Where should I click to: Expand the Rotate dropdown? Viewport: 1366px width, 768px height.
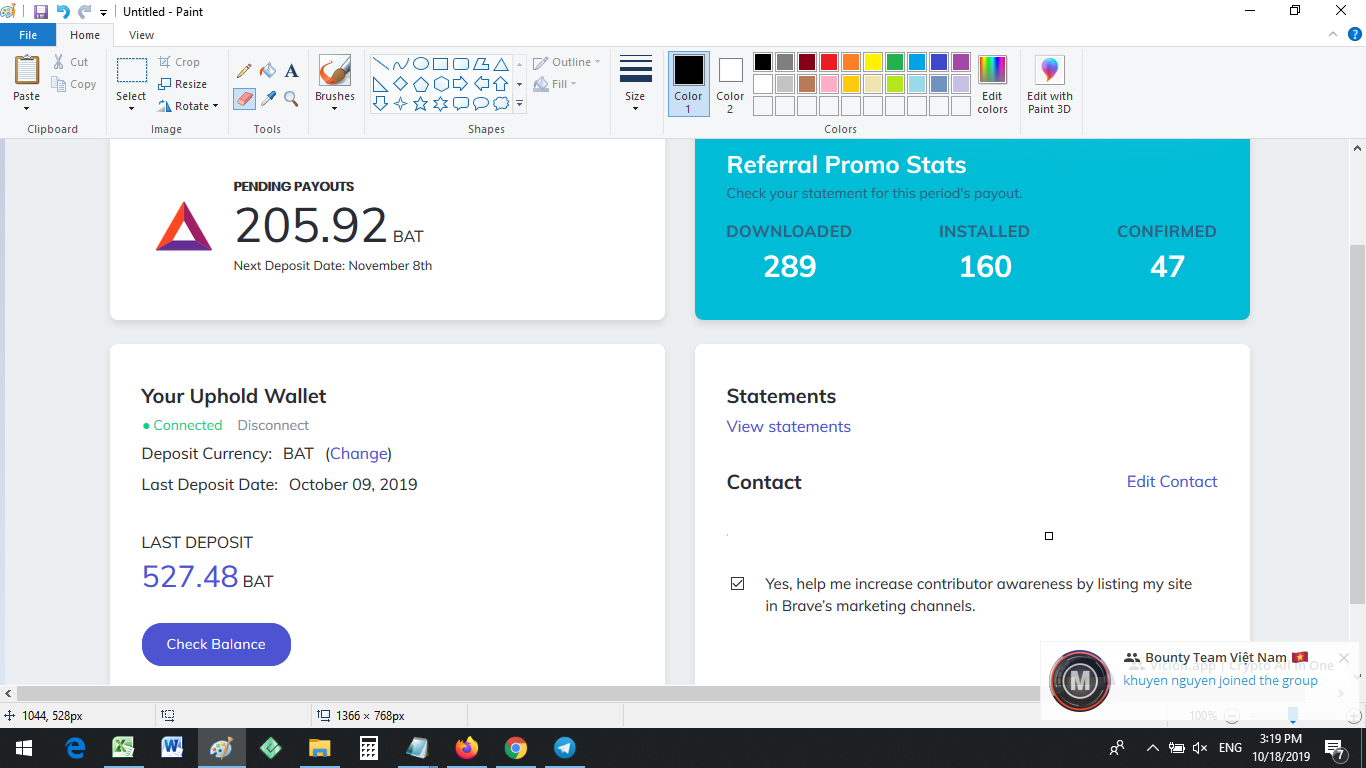(x=215, y=106)
